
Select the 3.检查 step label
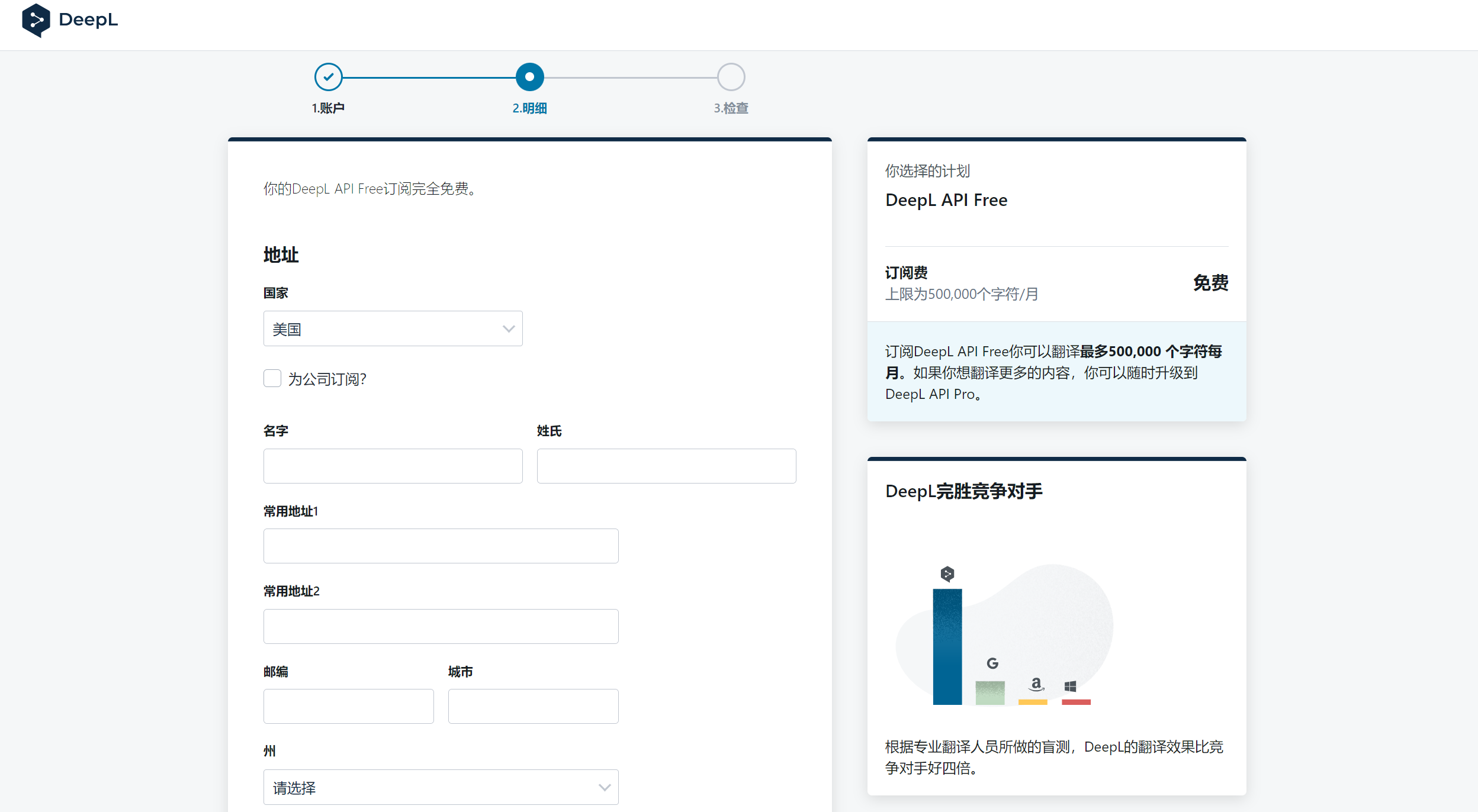731,108
